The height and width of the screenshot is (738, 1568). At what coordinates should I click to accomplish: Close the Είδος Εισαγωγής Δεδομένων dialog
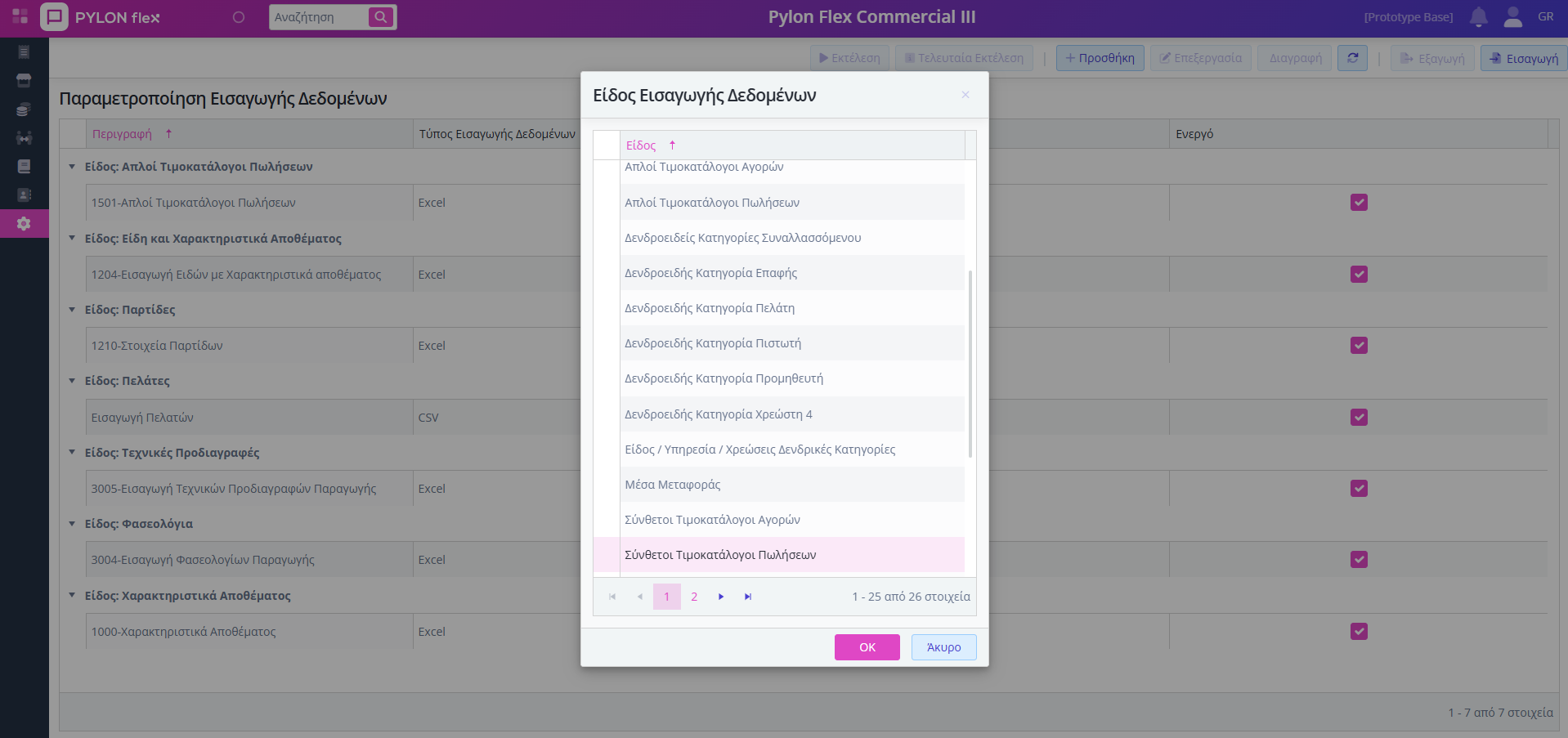[965, 95]
